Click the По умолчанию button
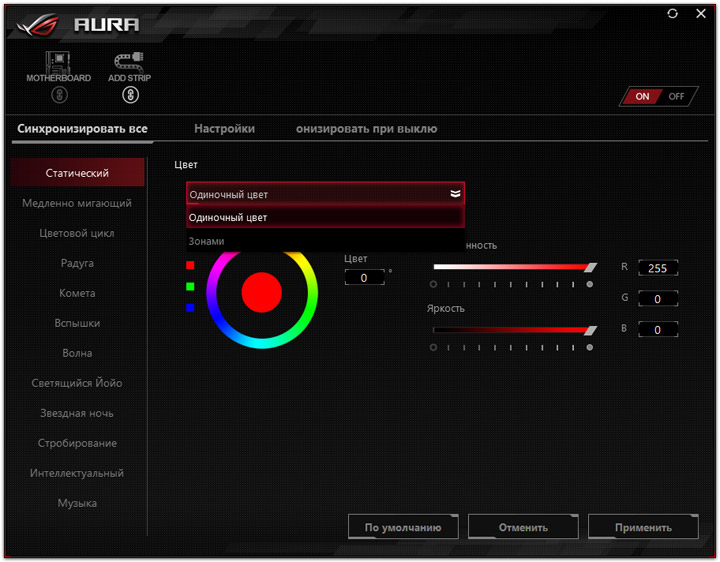Screen dimensions: 720x562 pos(403,527)
